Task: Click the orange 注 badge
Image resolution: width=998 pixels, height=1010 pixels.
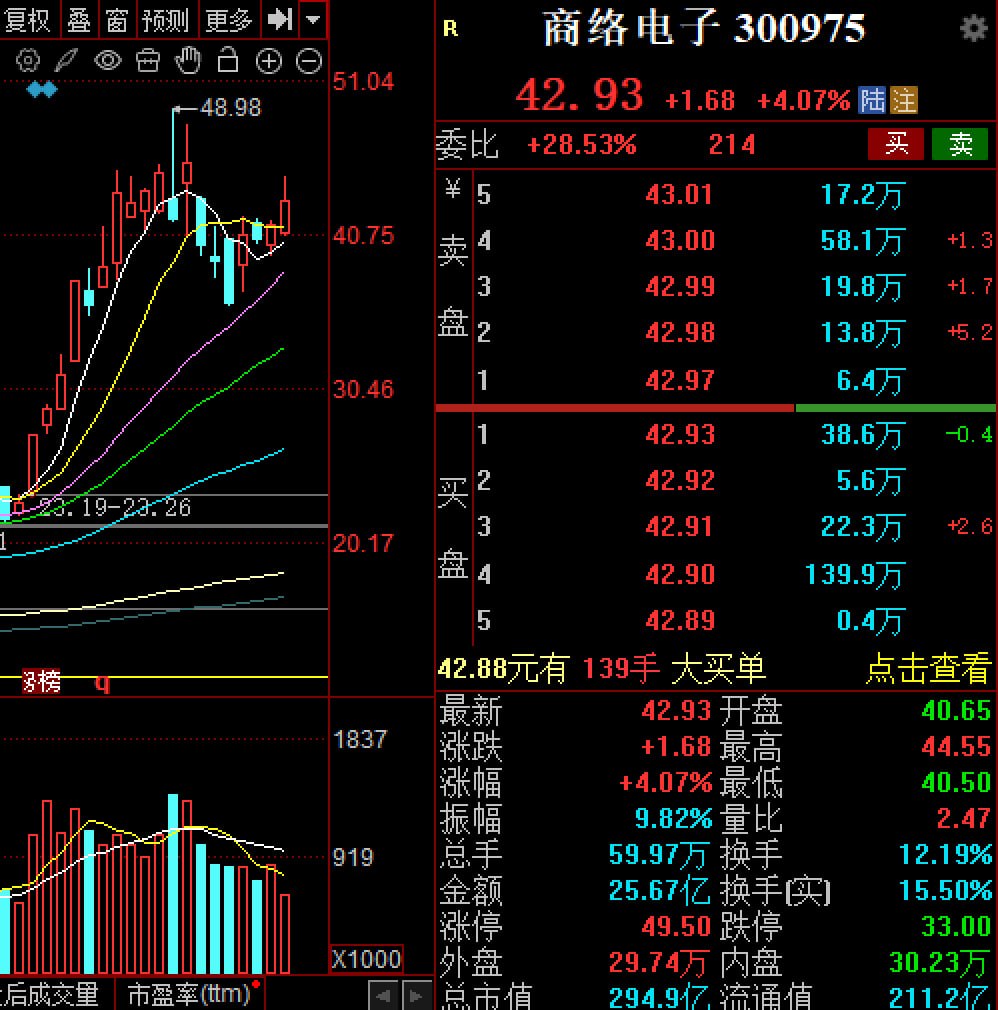Action: point(904,100)
